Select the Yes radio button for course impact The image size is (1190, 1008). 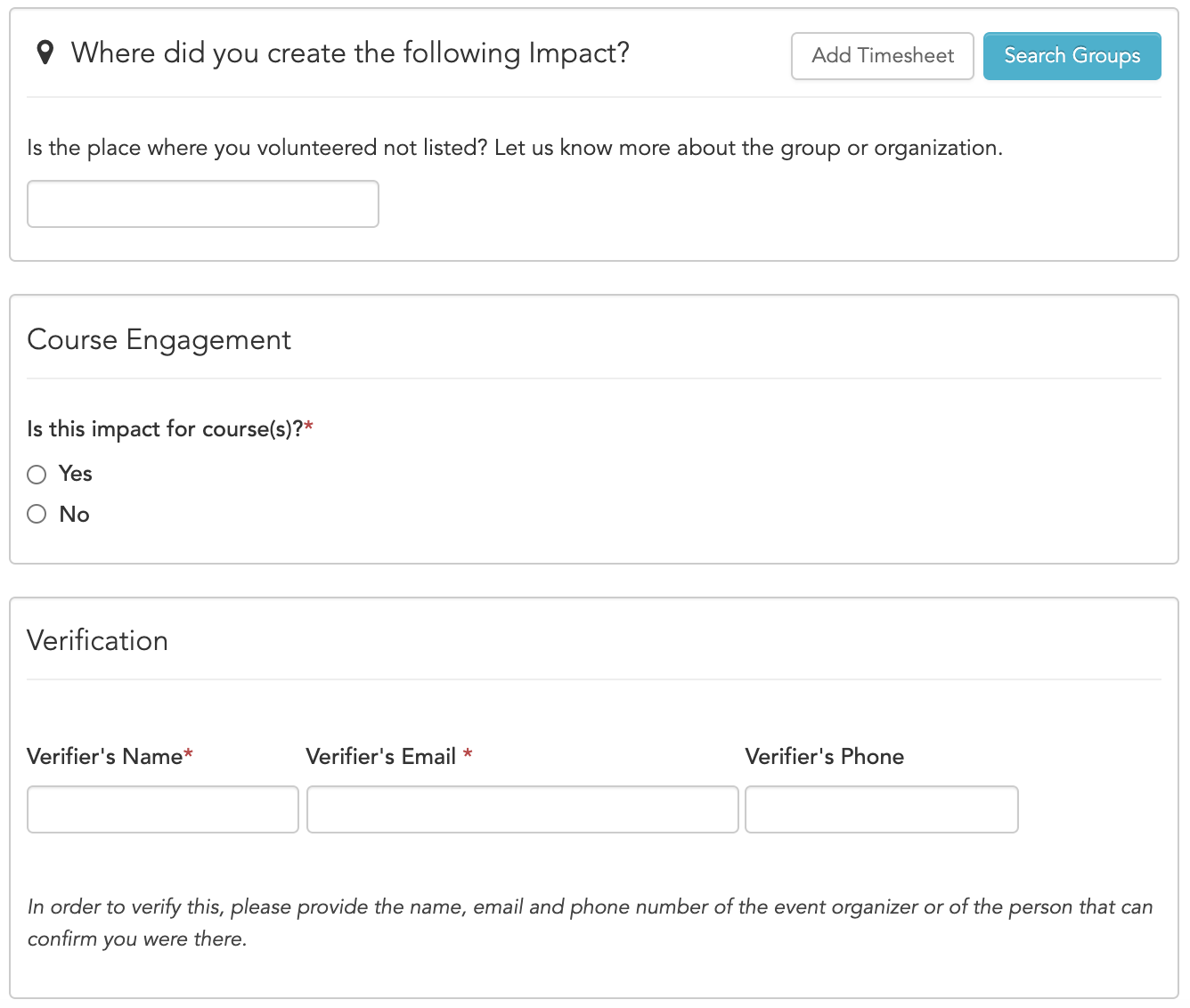37,475
